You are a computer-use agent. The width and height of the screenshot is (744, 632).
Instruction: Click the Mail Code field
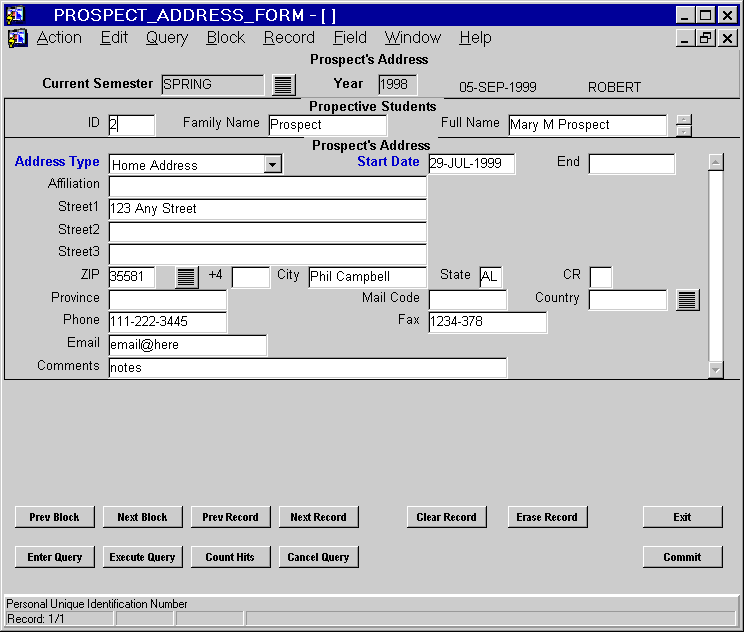point(468,299)
